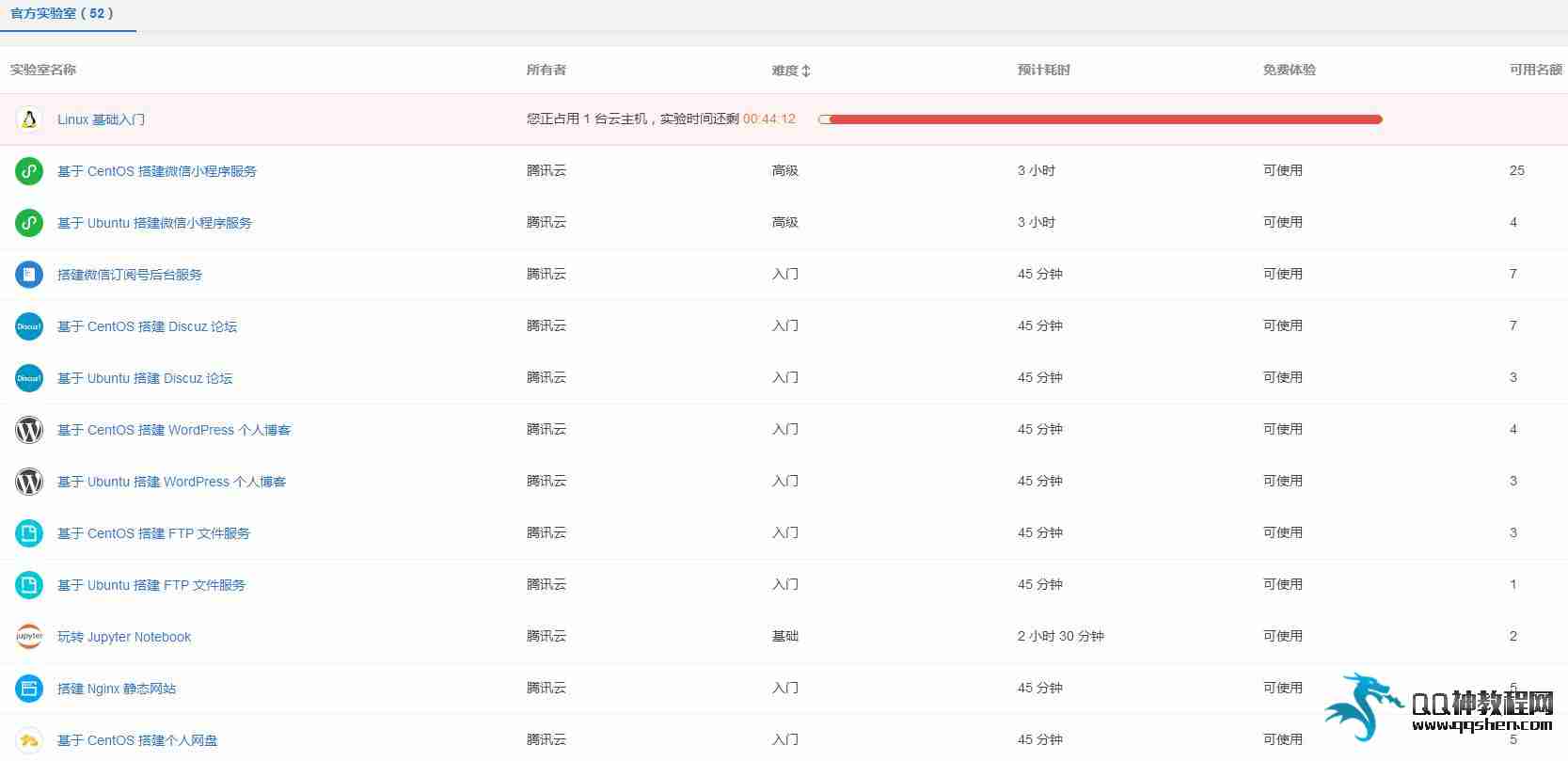Viewport: 1568px width, 761px height.
Task: Open 基于 CentOS 搭建 FTP 文件服务
Action: (153, 533)
